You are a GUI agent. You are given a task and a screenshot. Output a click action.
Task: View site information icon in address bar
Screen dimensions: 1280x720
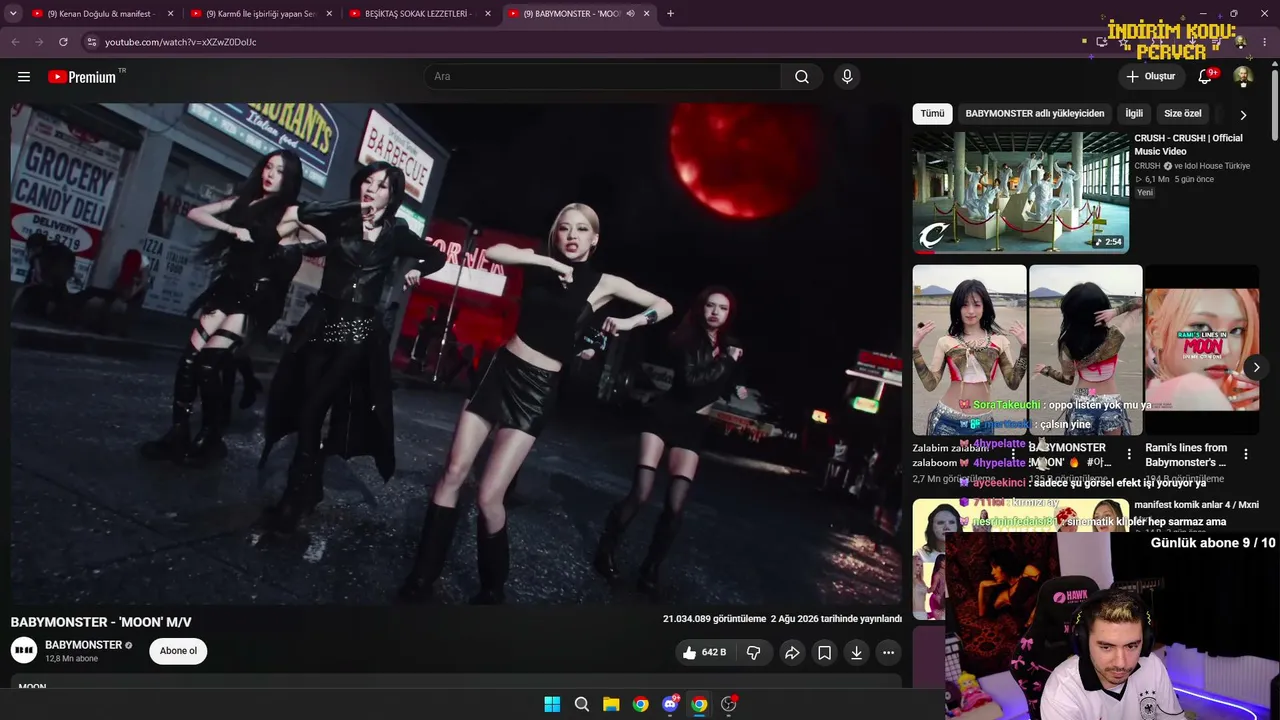(x=91, y=42)
